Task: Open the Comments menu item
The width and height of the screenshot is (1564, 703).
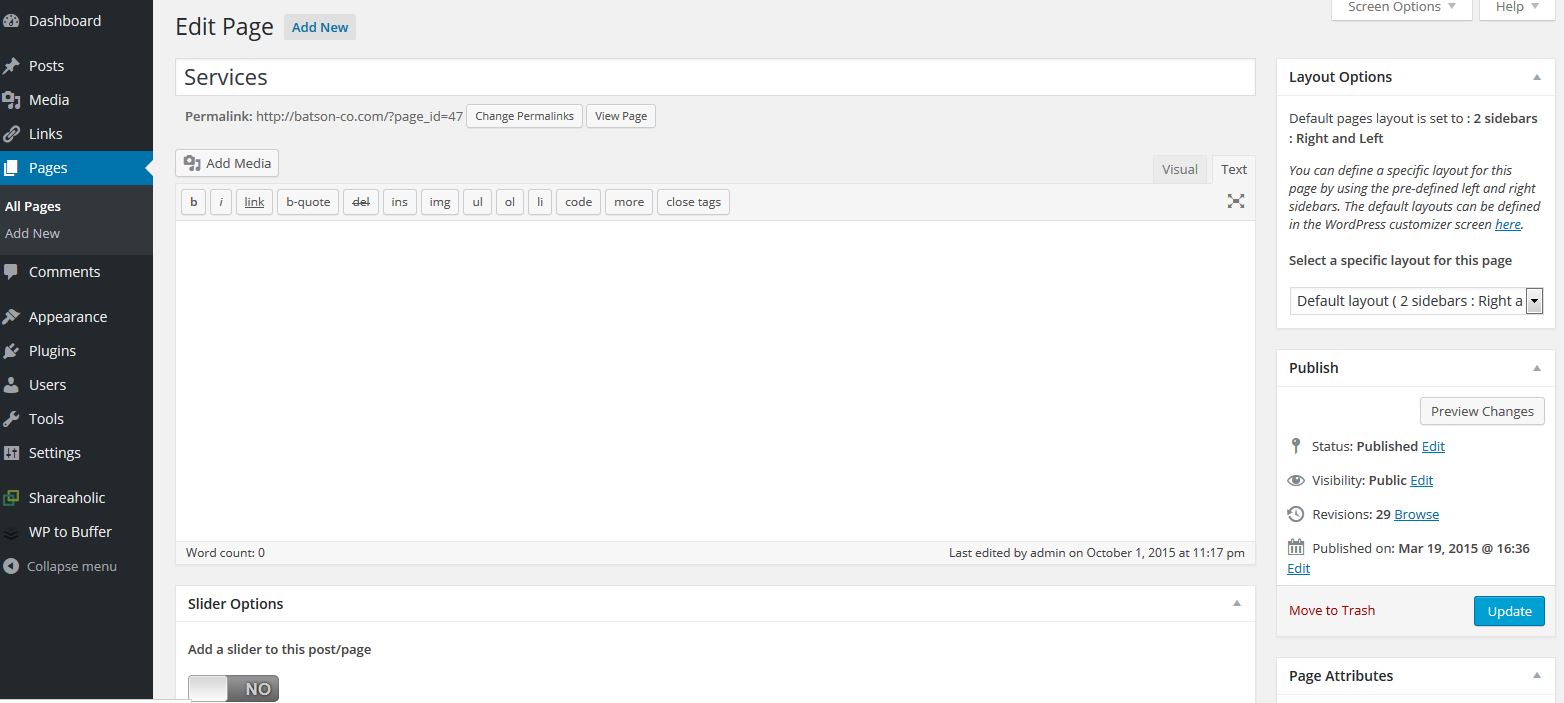Action: point(64,272)
